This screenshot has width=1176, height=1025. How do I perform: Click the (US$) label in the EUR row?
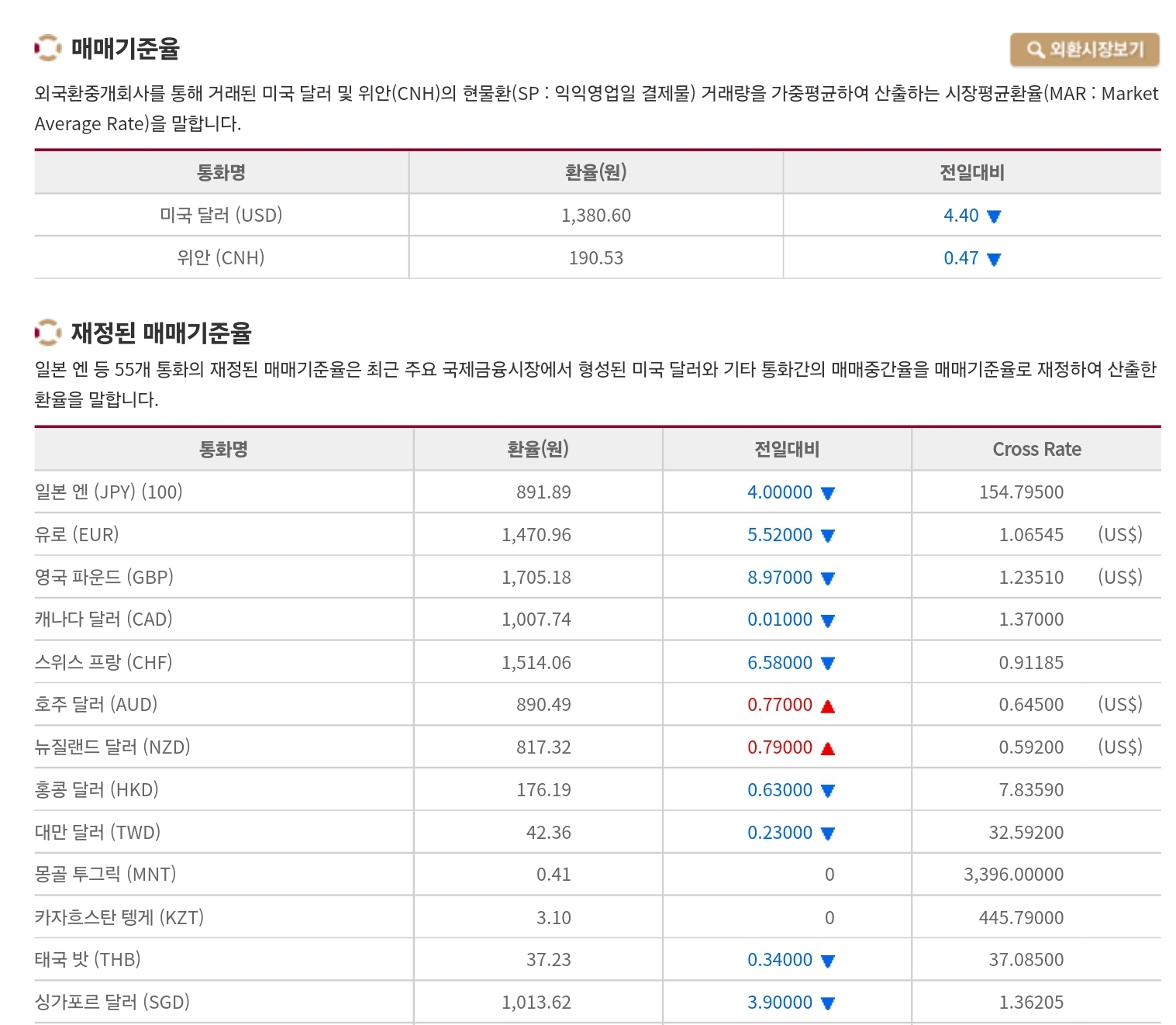tap(1120, 534)
